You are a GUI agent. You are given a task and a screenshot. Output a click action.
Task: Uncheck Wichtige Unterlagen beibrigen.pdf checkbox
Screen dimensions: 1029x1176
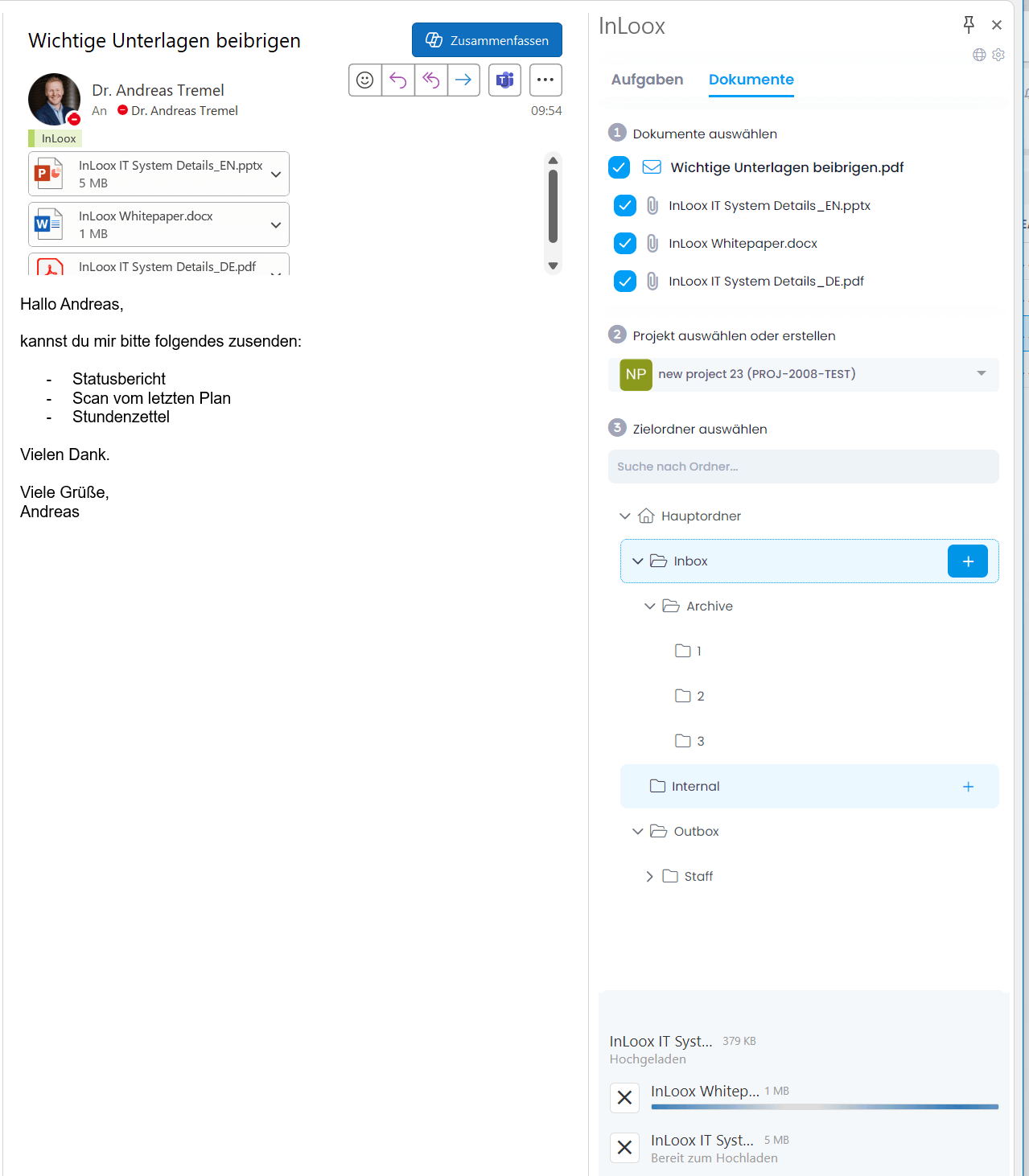point(619,167)
